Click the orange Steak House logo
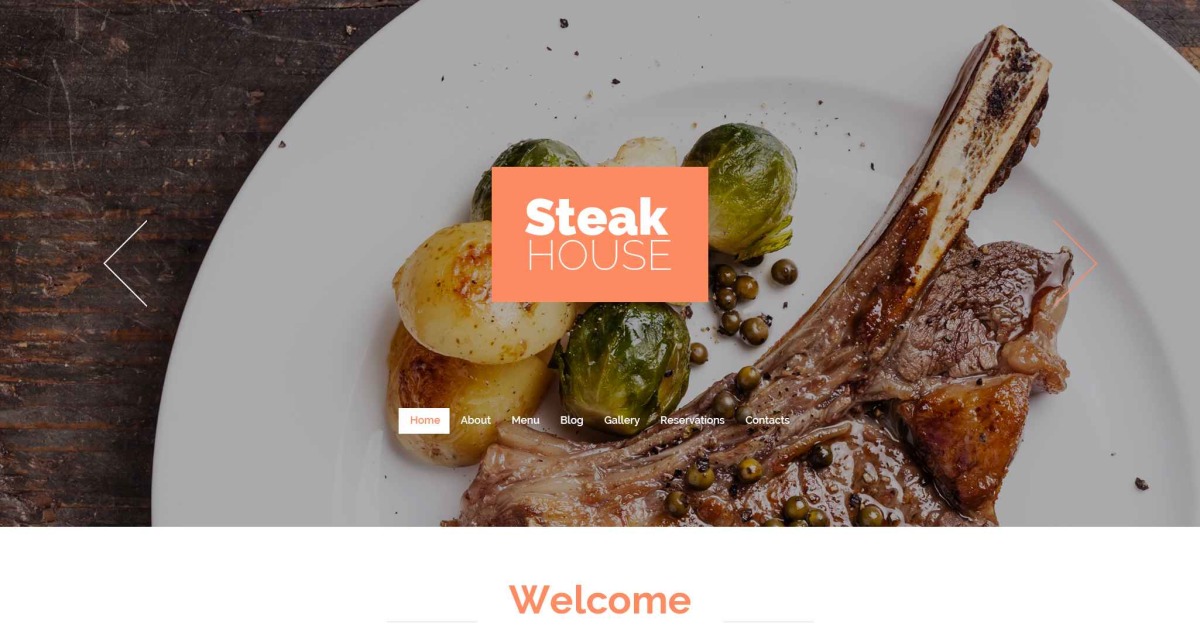Viewport: 1200px width, 627px height. click(x=600, y=234)
